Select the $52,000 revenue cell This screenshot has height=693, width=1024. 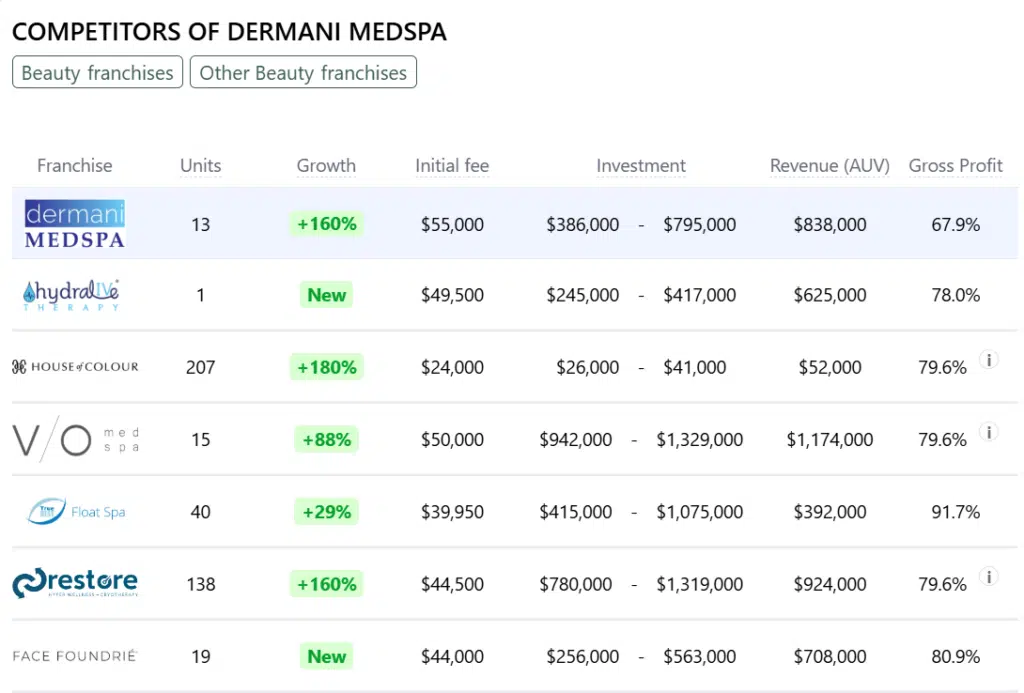pyautogui.click(x=829, y=367)
